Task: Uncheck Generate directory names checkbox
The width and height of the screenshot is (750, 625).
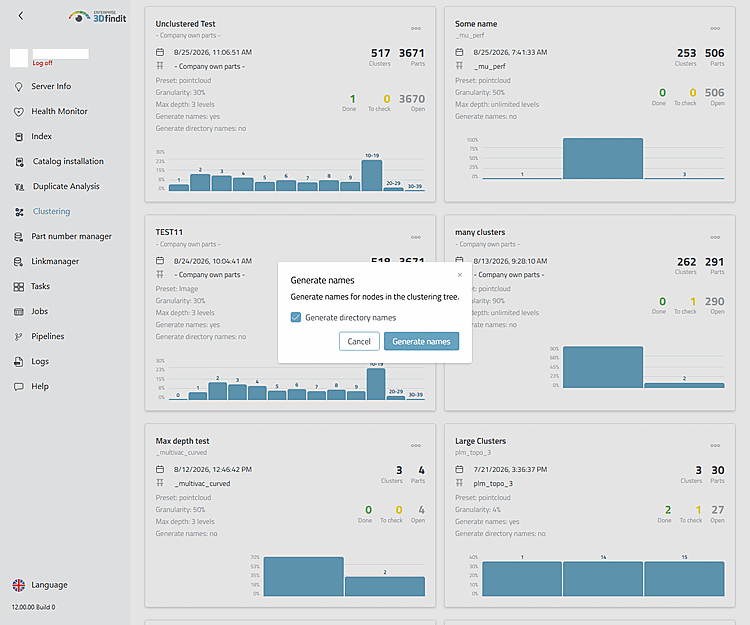Action: [x=296, y=318]
